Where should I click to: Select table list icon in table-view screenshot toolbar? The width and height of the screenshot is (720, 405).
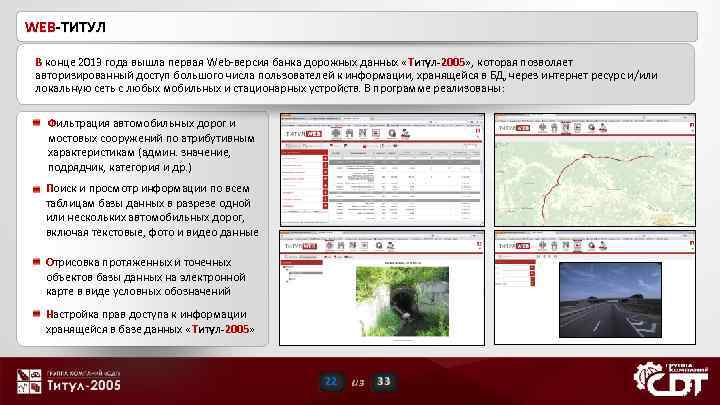[x=376, y=133]
